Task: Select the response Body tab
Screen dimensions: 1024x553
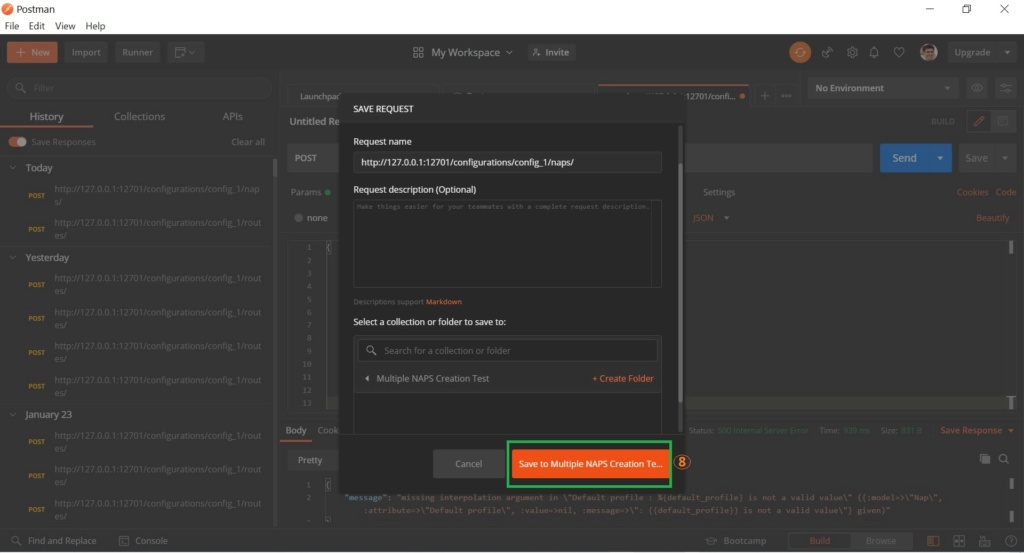Action: (296, 430)
